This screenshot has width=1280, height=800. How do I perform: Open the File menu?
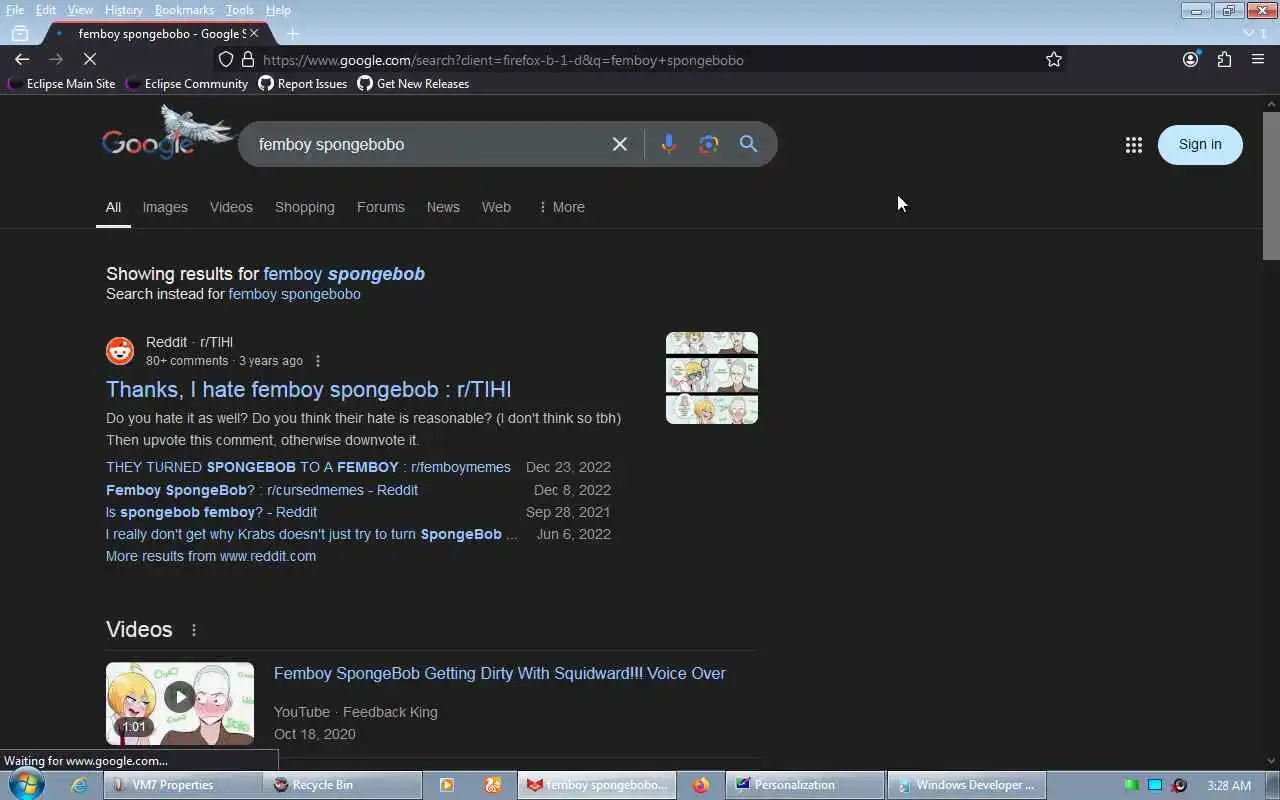[x=15, y=10]
